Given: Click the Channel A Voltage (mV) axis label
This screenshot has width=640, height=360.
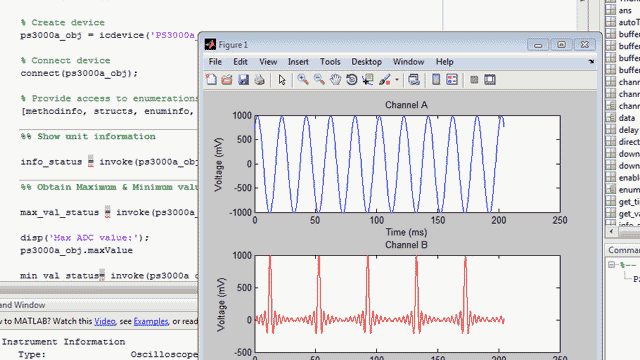Looking at the screenshot, I should (x=218, y=164).
